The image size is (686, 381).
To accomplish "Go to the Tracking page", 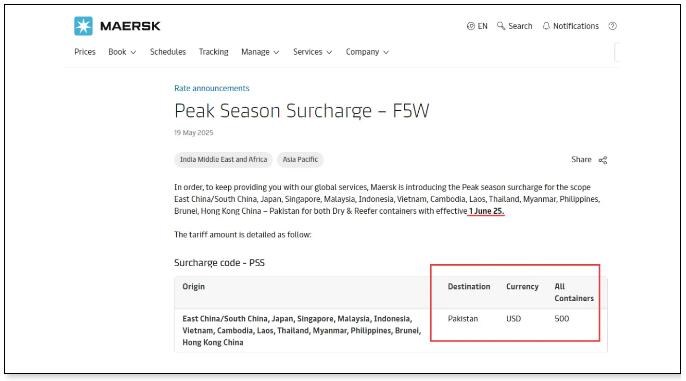I will 214,52.
